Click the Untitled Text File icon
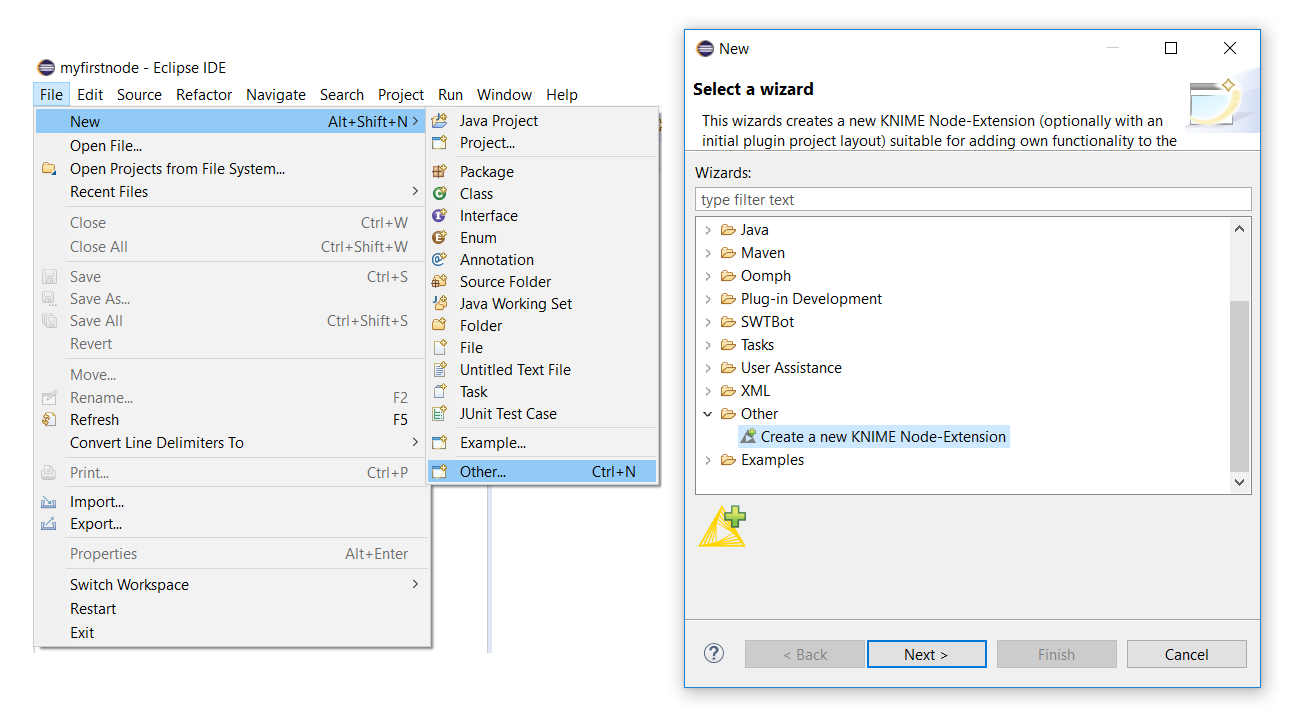Screen dimensions: 1301x722 (439, 370)
